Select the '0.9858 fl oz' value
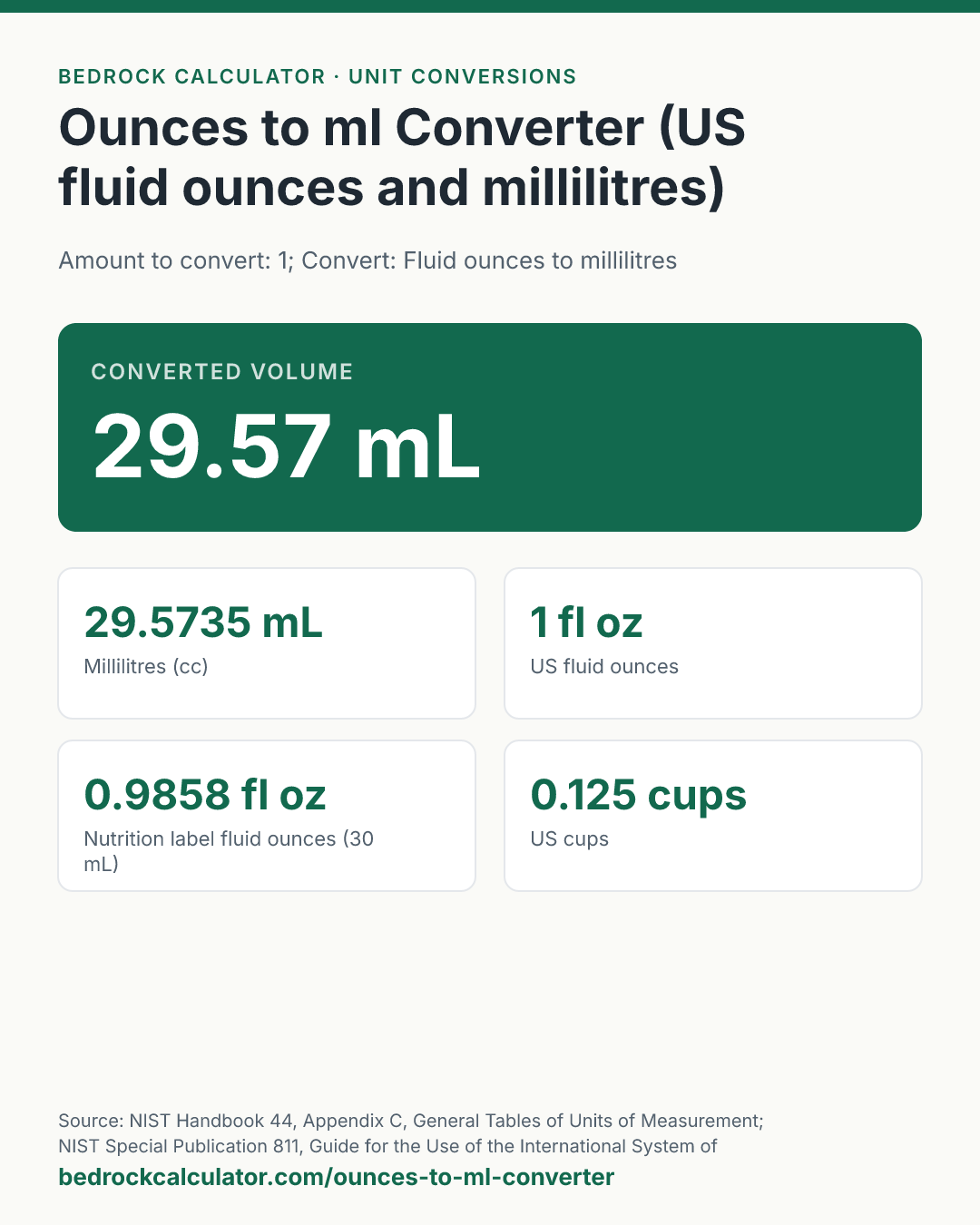980x1225 pixels. coord(205,795)
